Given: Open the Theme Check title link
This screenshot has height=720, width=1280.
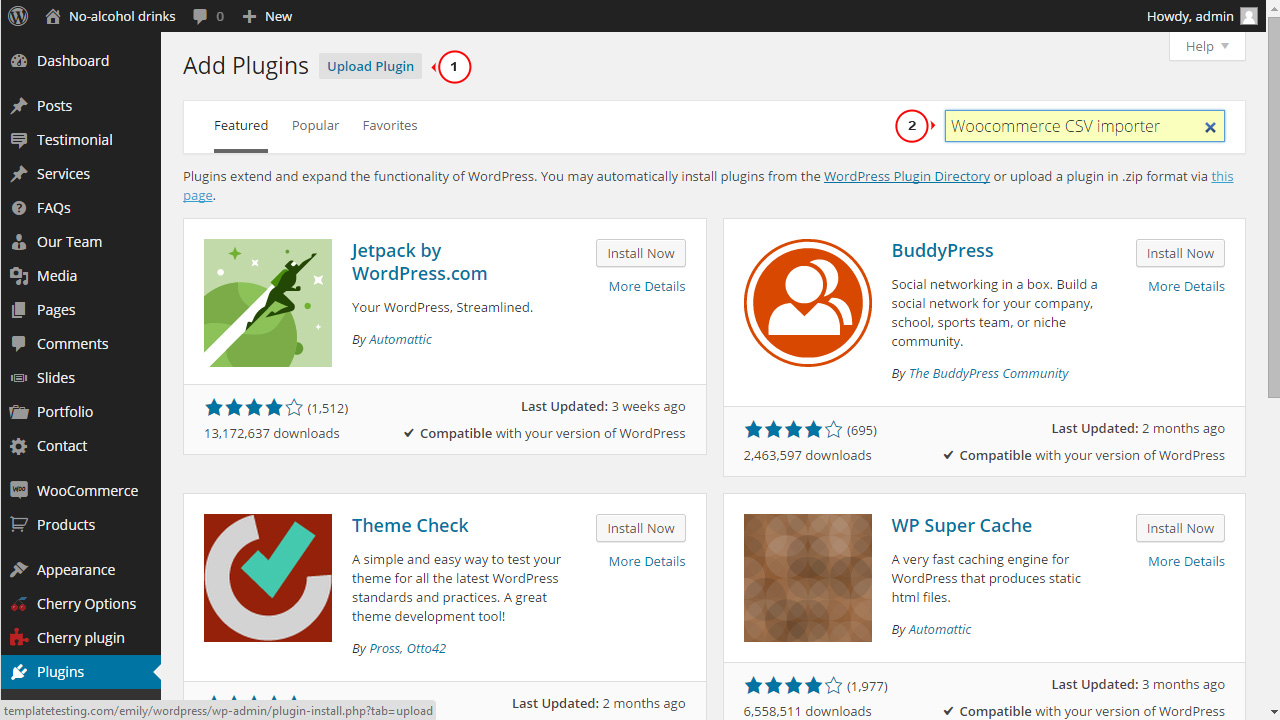Looking at the screenshot, I should [410, 526].
